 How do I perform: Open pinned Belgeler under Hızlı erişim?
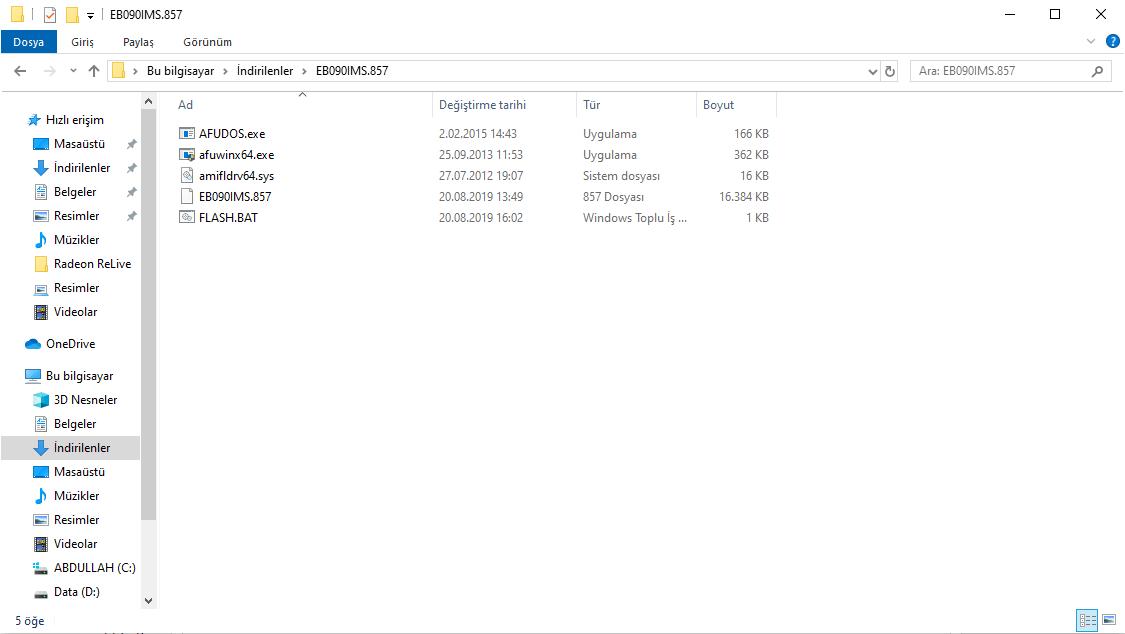pyautogui.click(x=75, y=191)
